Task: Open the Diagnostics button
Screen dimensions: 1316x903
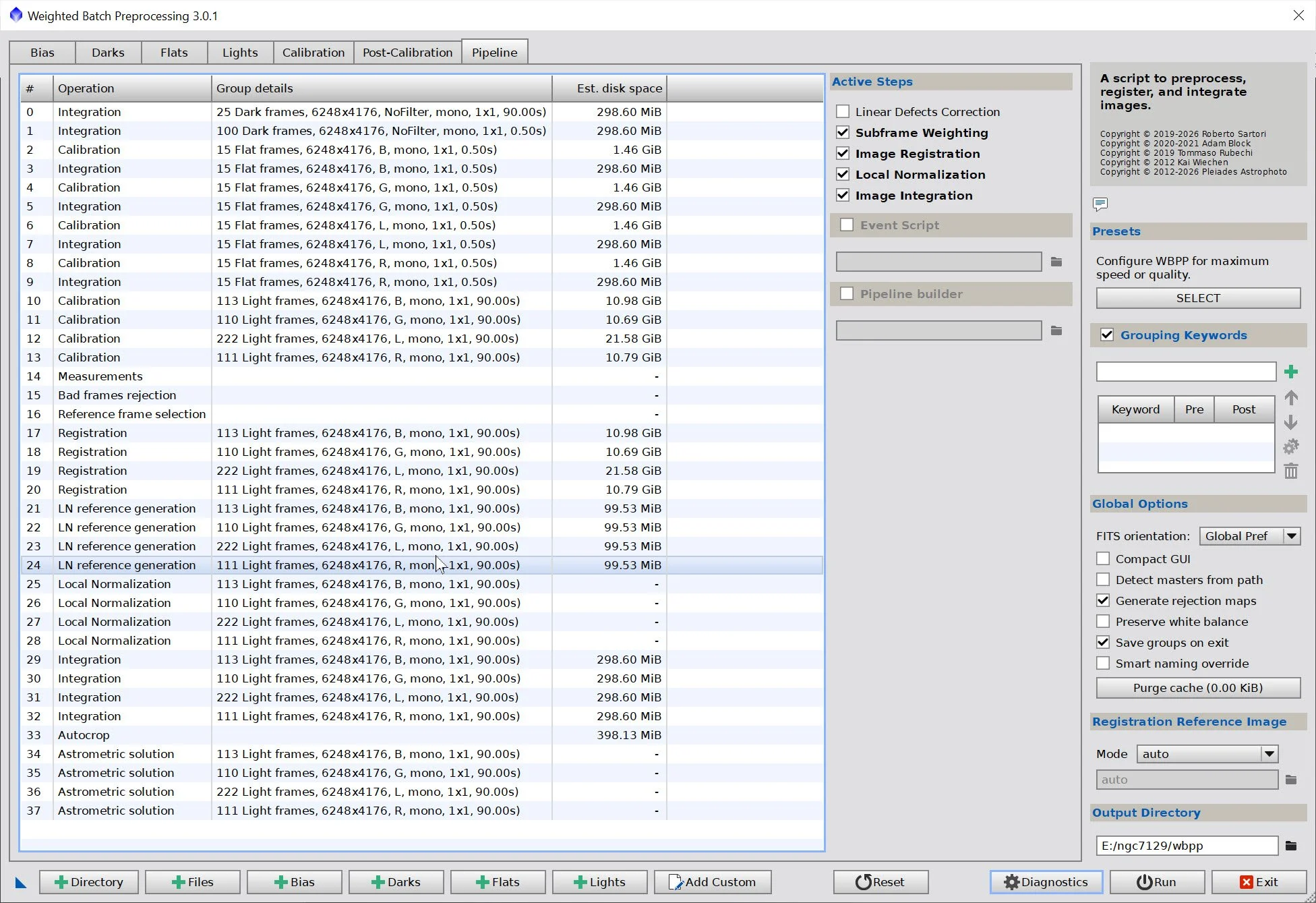Action: pyautogui.click(x=1046, y=882)
